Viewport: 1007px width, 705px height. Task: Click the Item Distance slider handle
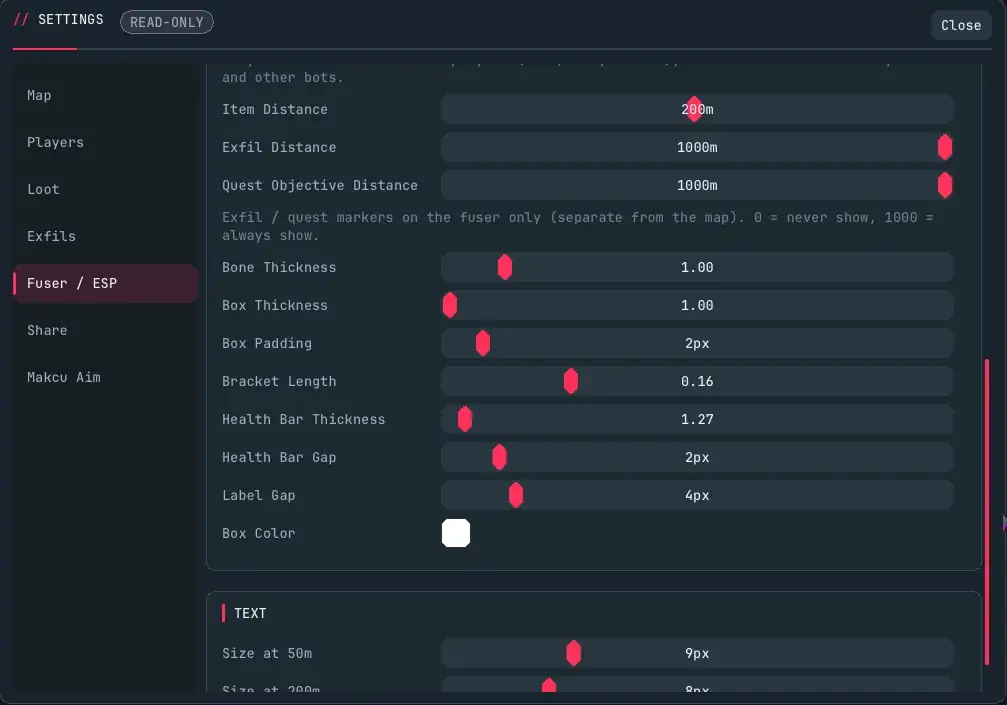point(694,109)
